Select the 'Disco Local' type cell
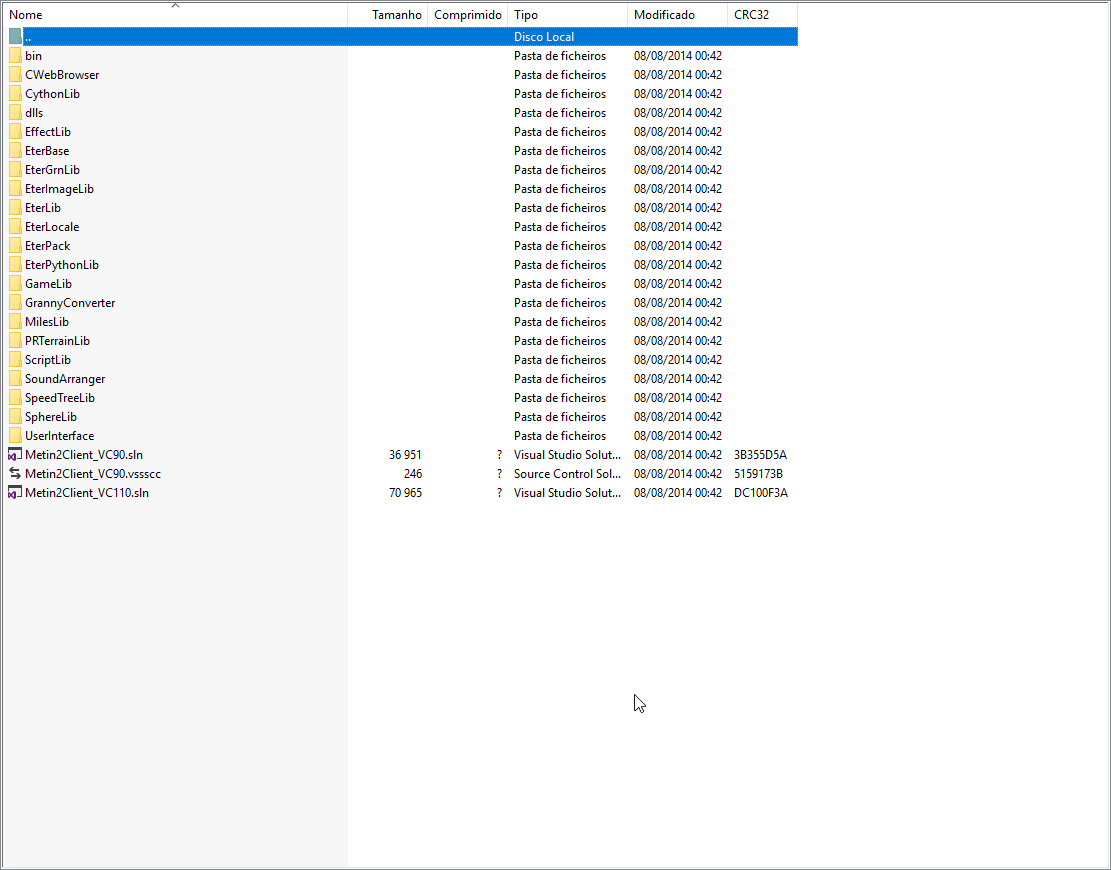 (544, 37)
